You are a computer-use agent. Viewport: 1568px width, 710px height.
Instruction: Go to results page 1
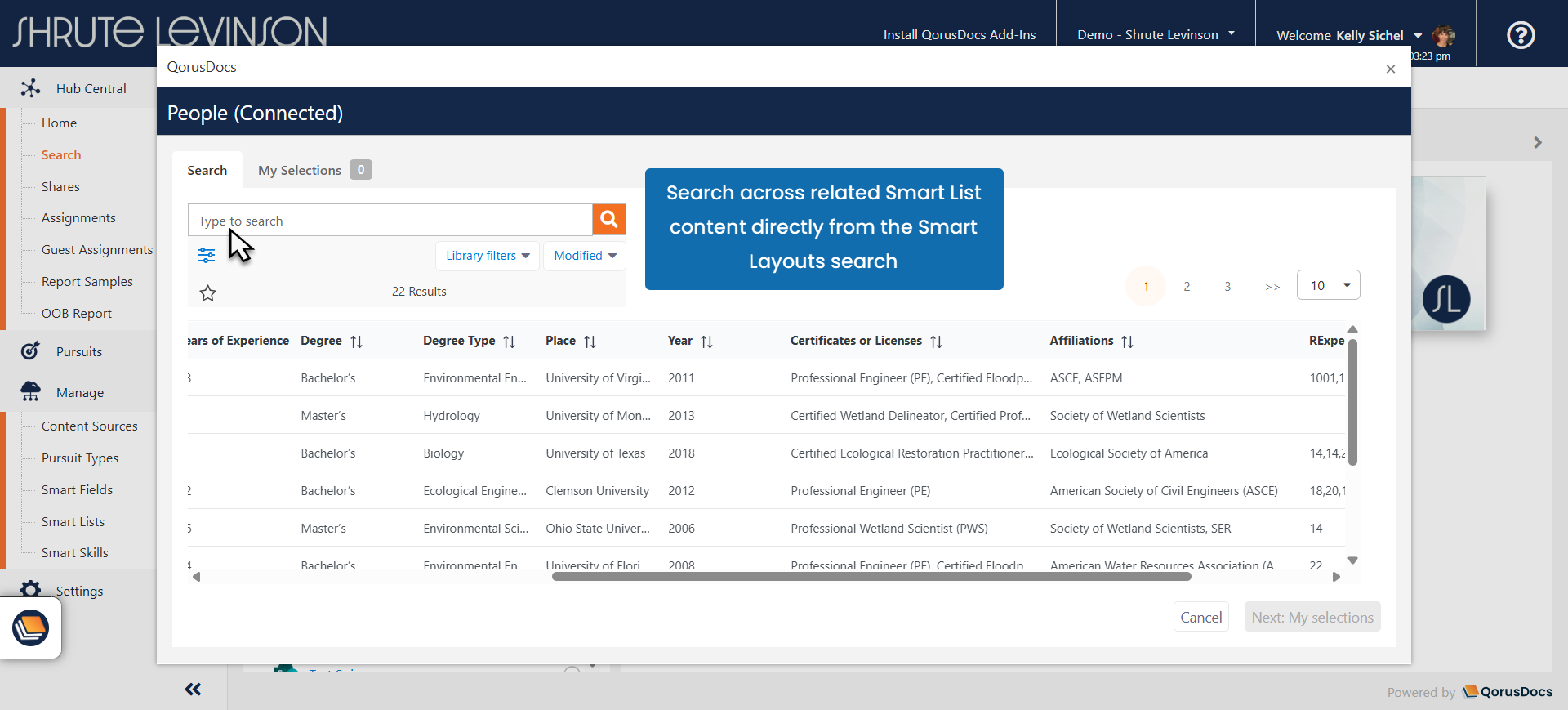[1146, 286]
